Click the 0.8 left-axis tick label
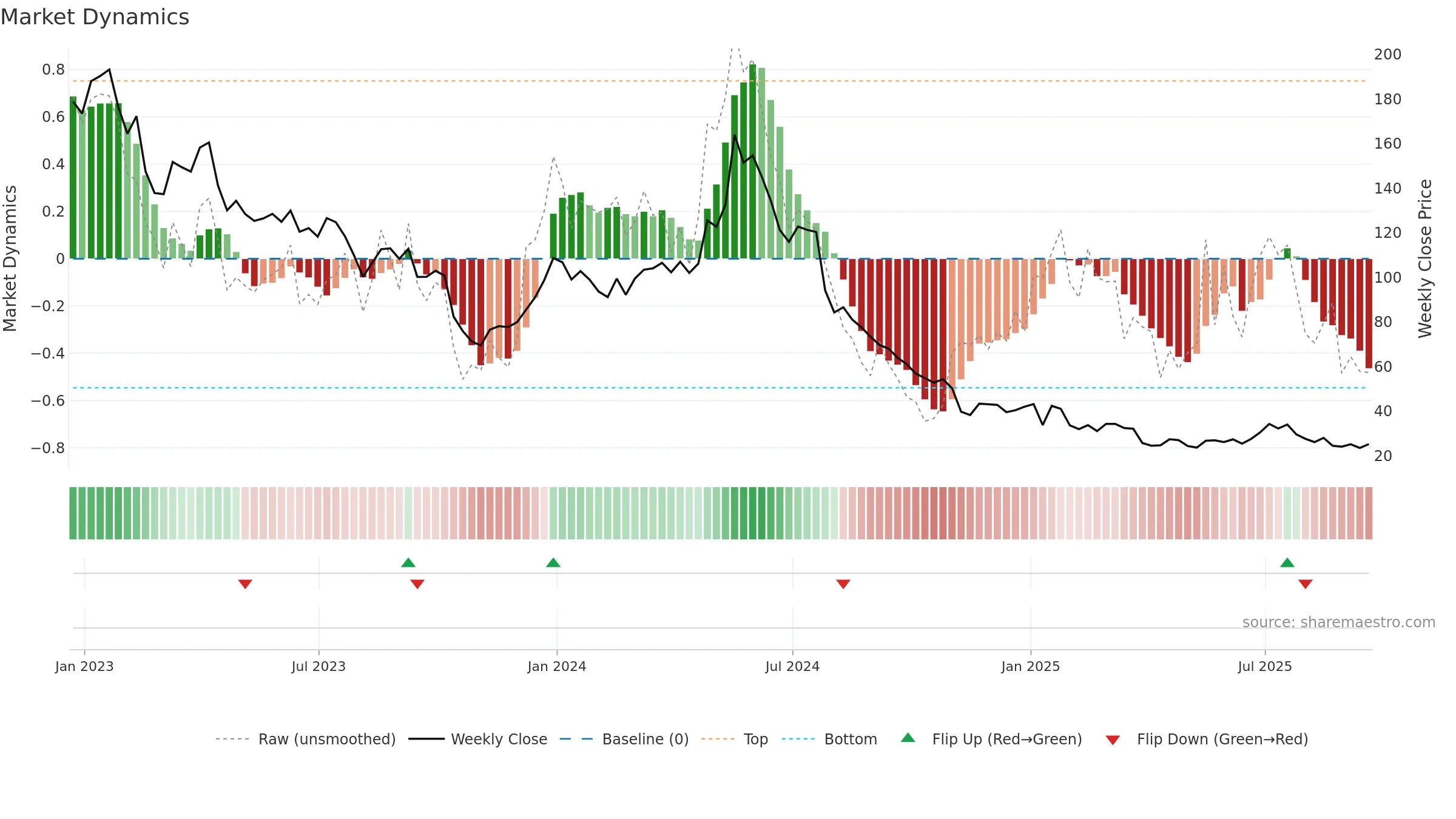 click(53, 70)
